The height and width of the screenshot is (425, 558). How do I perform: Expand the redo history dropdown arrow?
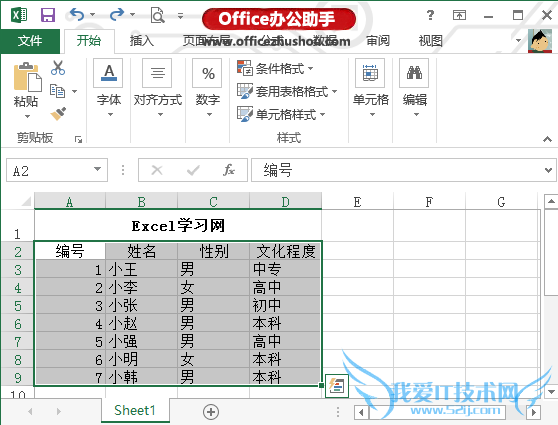coord(132,15)
